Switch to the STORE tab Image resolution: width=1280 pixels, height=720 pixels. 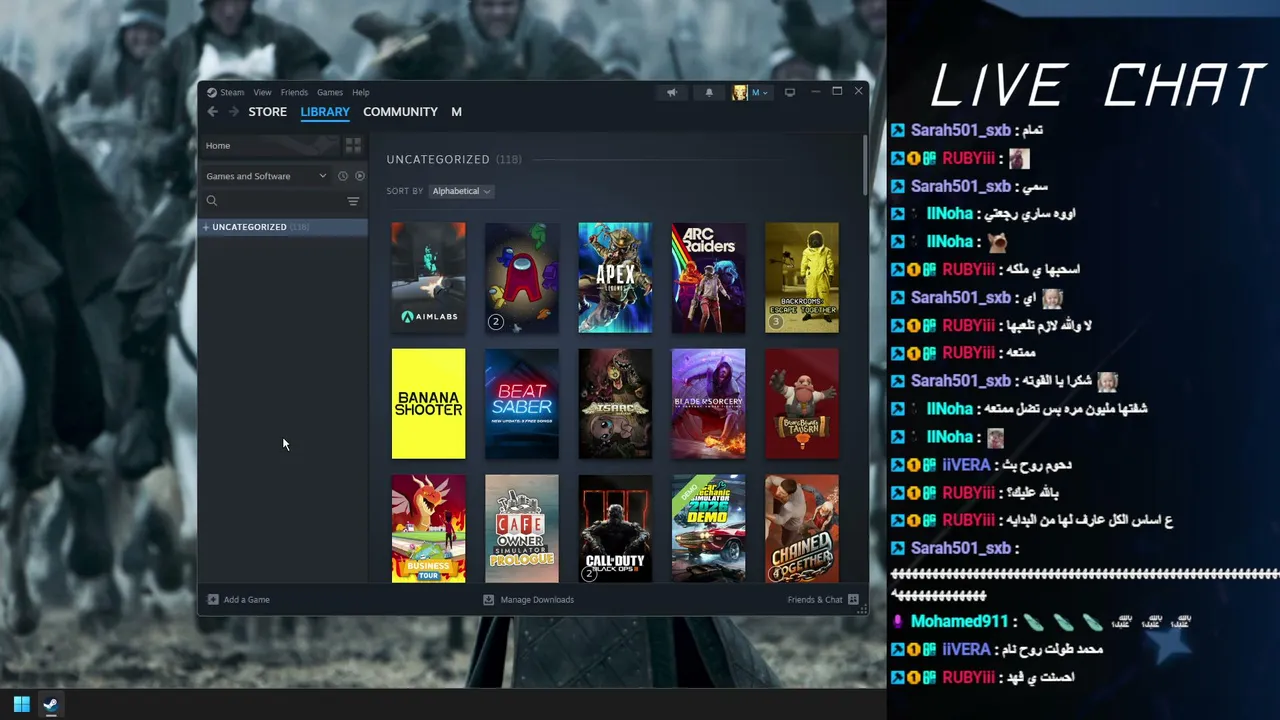pos(268,112)
